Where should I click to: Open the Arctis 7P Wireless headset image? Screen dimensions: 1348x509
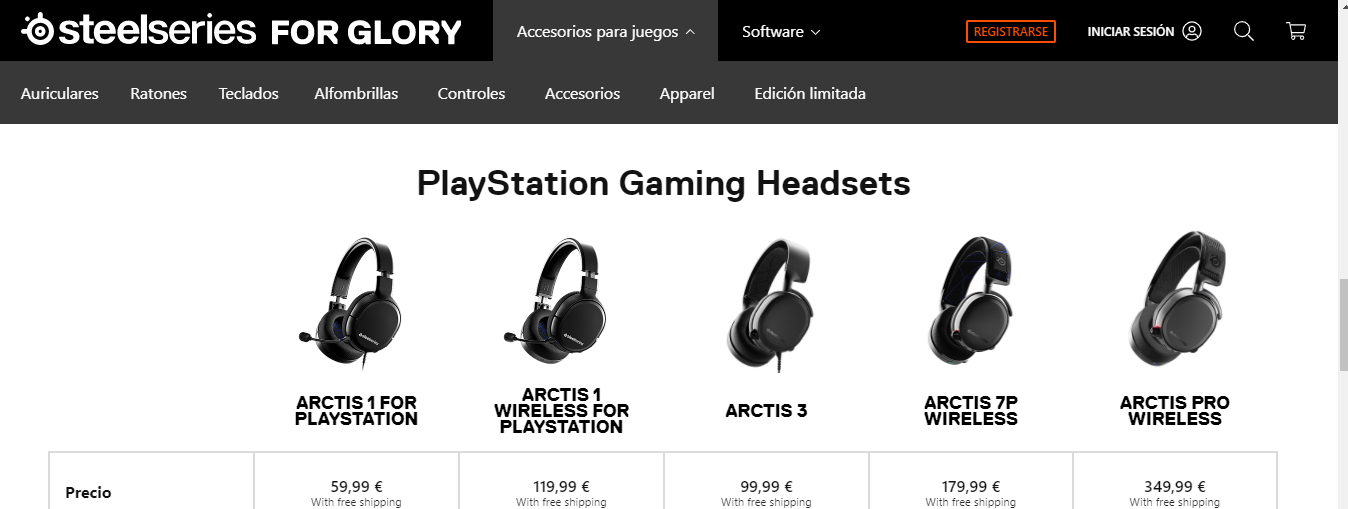970,303
